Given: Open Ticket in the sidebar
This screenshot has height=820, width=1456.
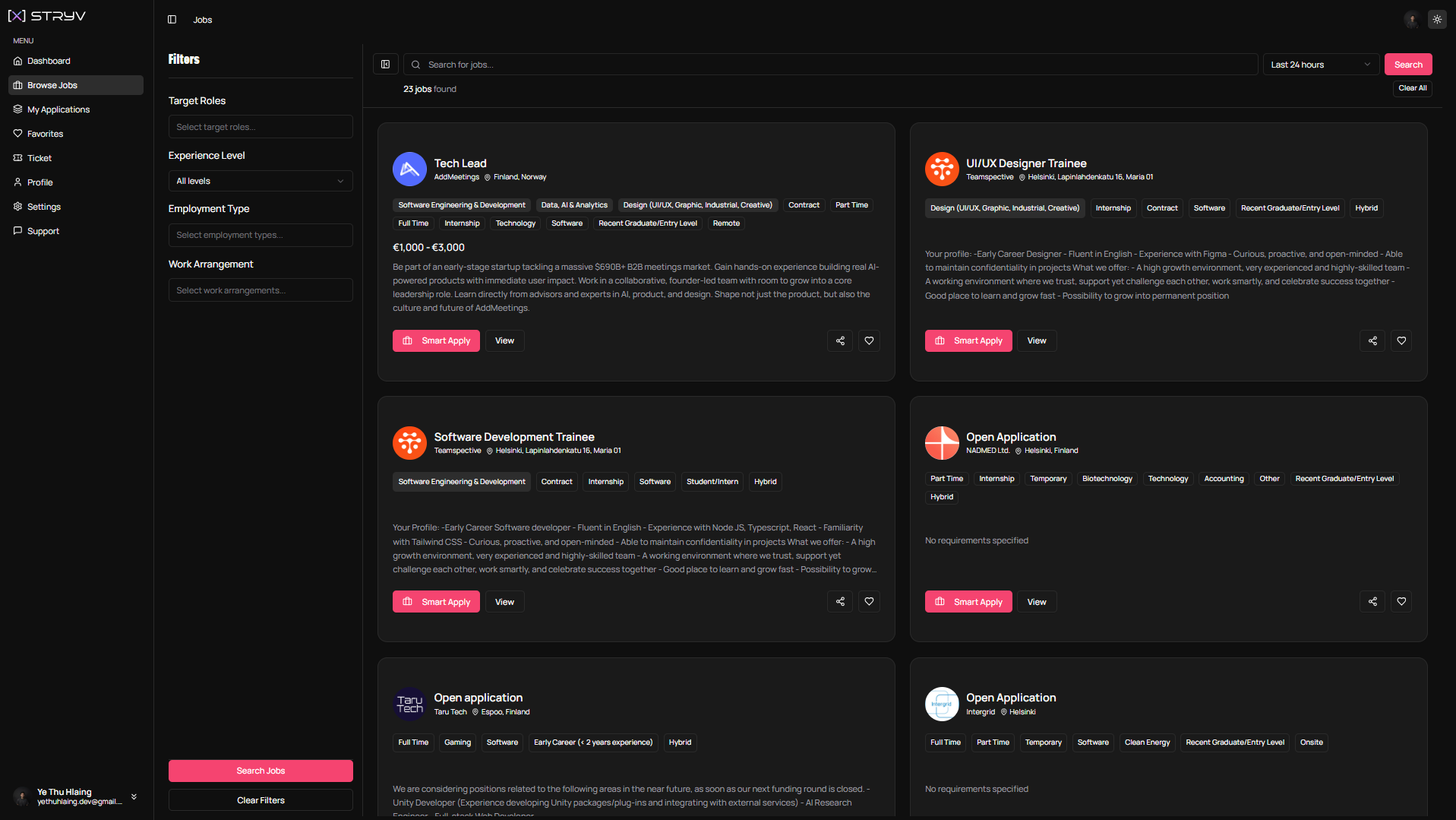Looking at the screenshot, I should pos(76,158).
